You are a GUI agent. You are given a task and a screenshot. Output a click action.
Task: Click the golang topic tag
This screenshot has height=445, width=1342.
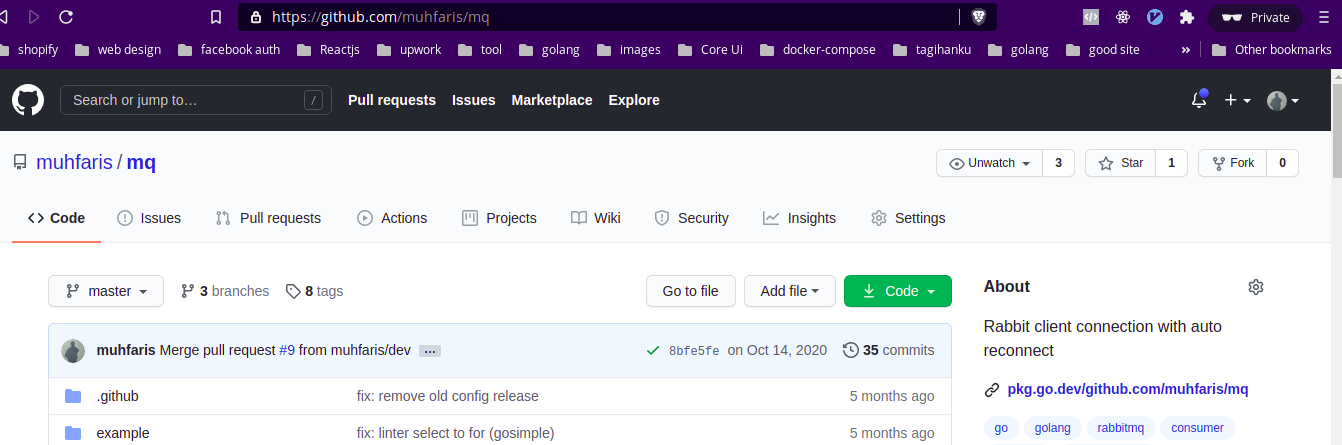1052,428
